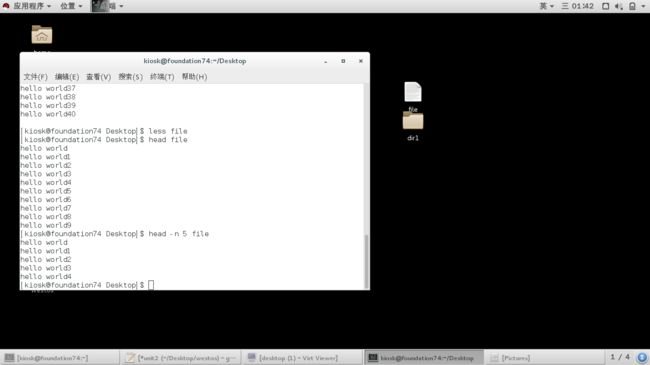The height and width of the screenshot is (365, 650).
Task: Open the 英 input method dropdown
Action: click(546, 6)
